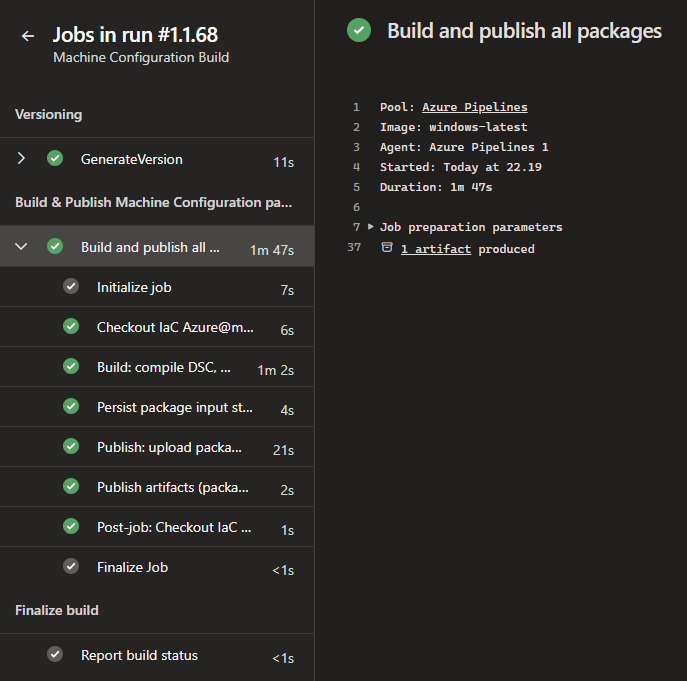Click the Duration: 1m 47s log line
The image size is (687, 681).
click(x=436, y=187)
